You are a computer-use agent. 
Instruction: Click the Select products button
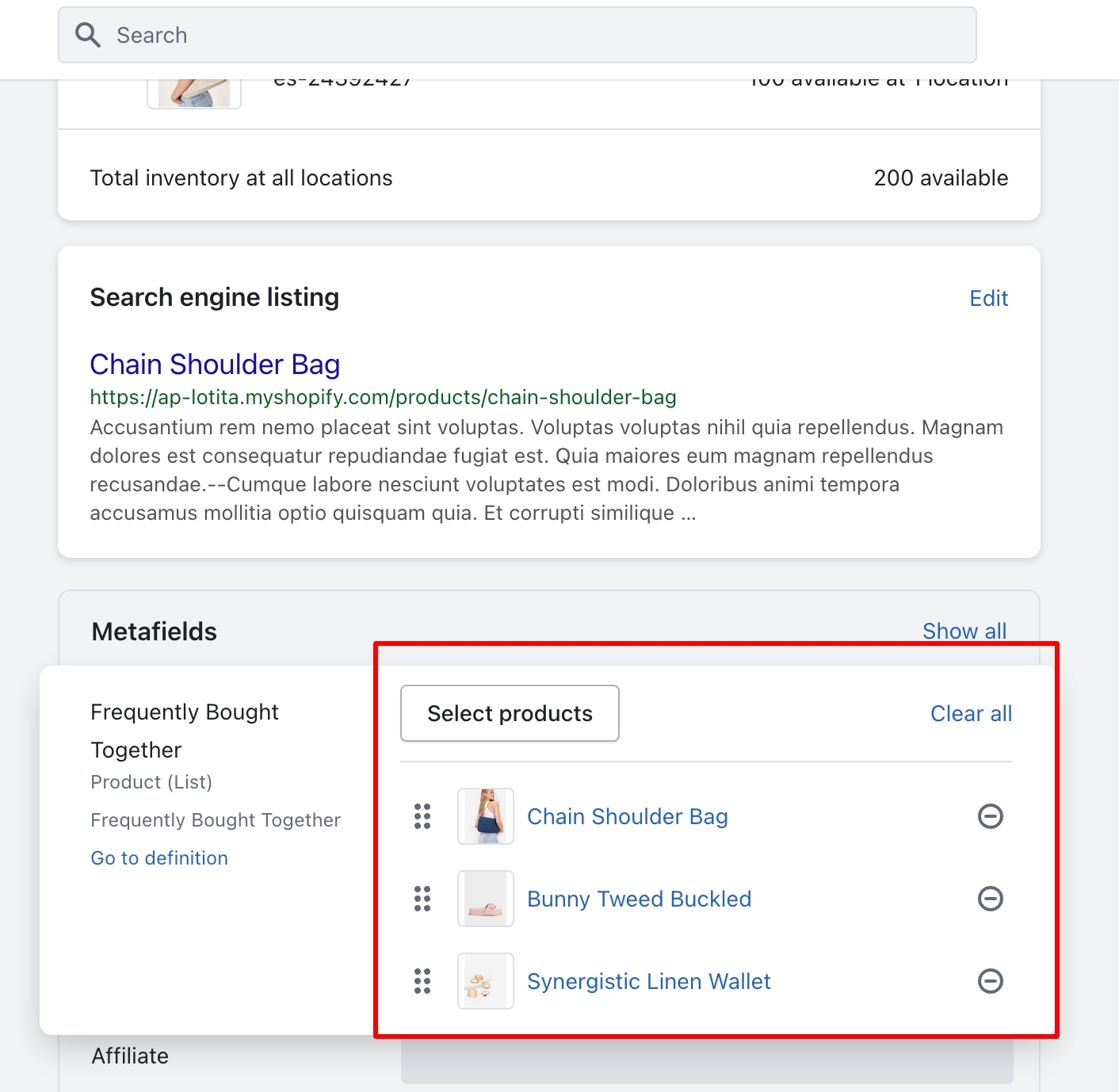[510, 713]
